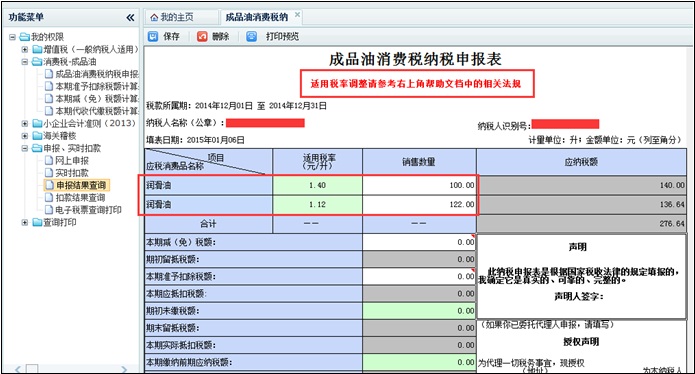Screen dimensions: 695x374
Task: Click the 本期减（免）税额 value field
Action: [419, 242]
